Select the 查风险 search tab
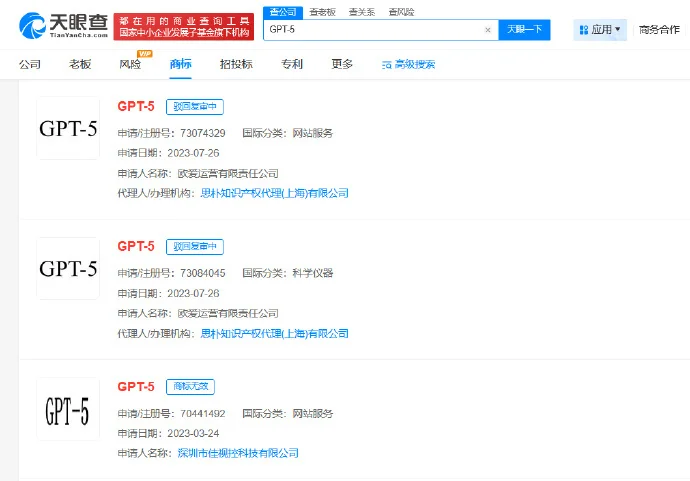This screenshot has width=690, height=481. pyautogui.click(x=400, y=11)
